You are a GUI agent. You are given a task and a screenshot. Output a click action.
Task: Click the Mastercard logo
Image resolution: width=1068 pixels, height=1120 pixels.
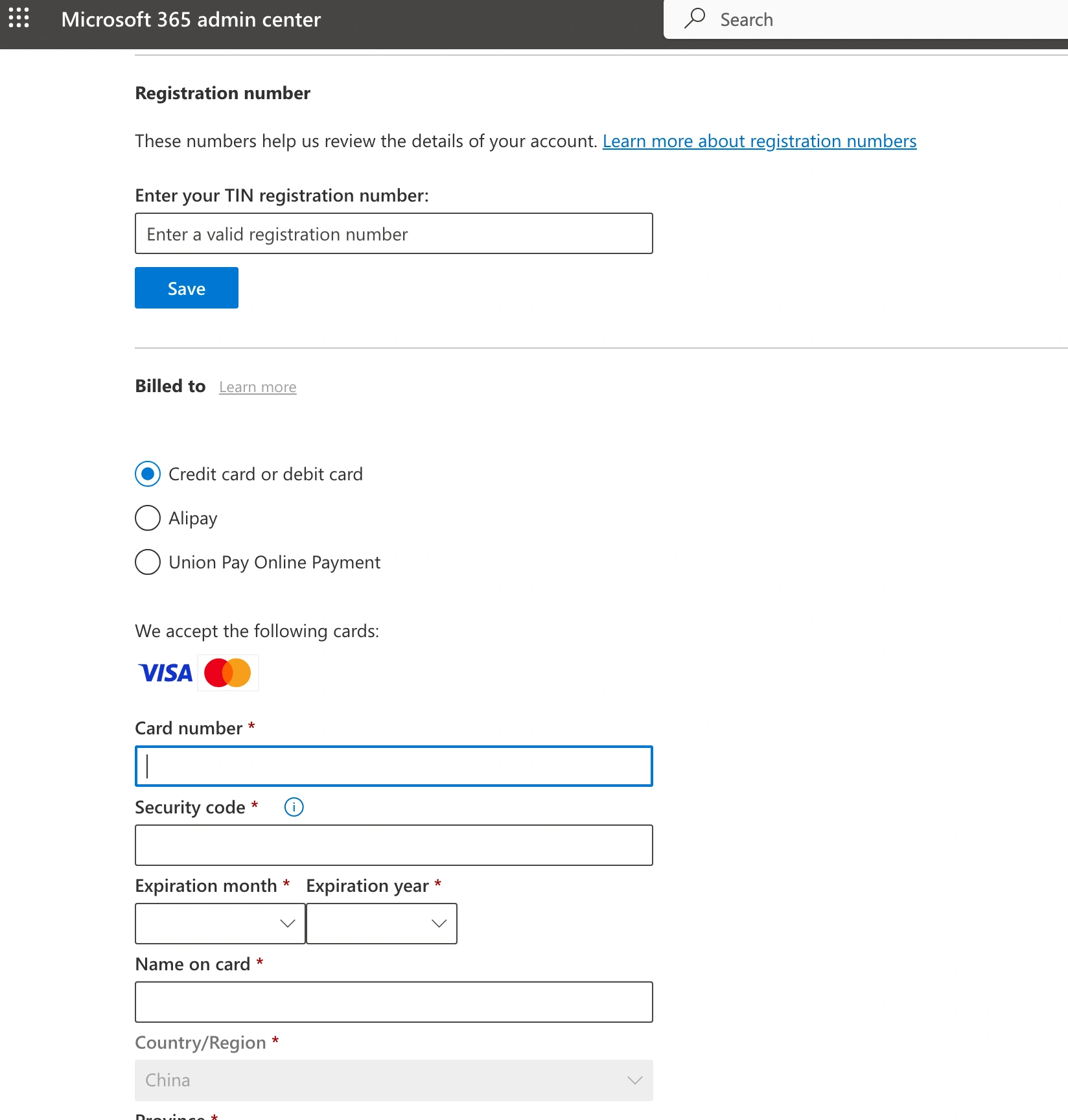[x=227, y=673]
